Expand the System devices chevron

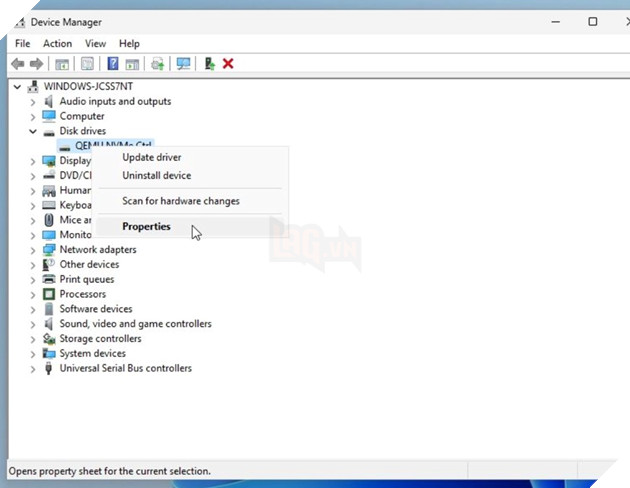[33, 354]
